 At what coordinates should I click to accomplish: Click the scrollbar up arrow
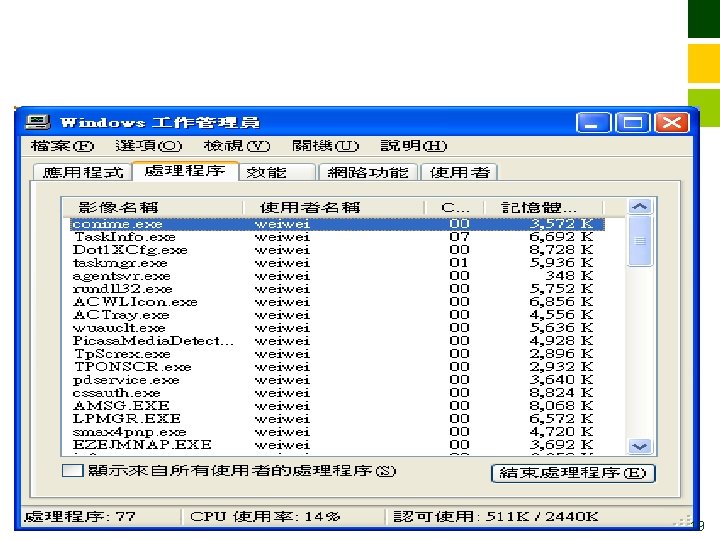(x=640, y=206)
